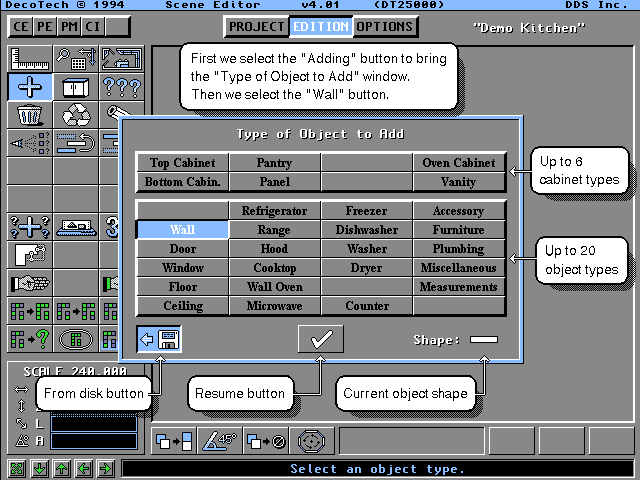Screen dimensions: 640x480
Task: Click the trash can delete icon
Action: click(x=30, y=115)
